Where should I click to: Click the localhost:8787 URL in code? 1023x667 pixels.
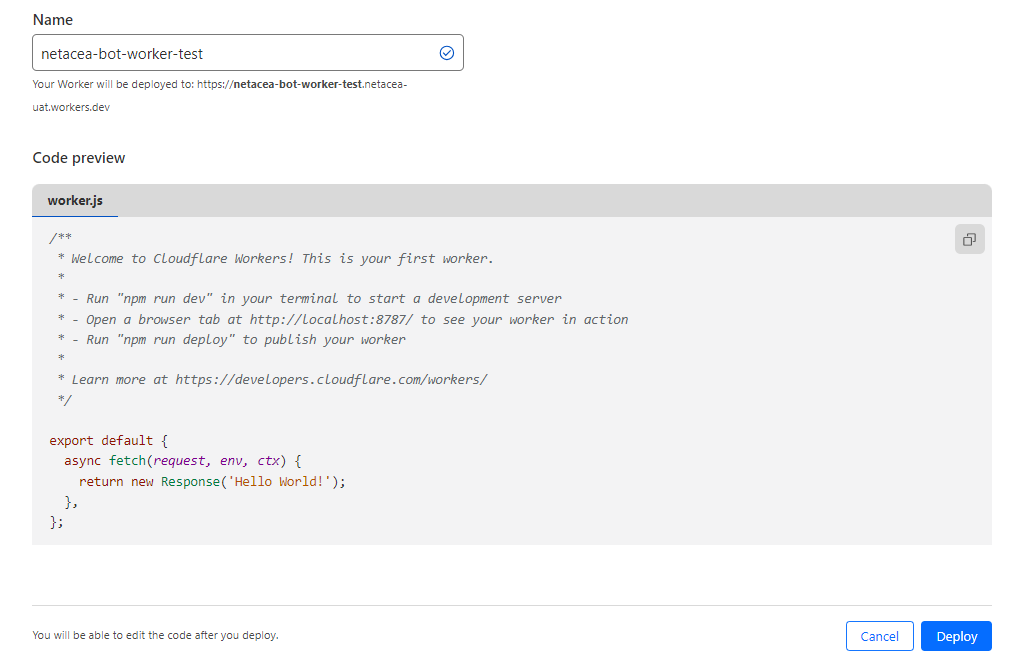coord(335,319)
